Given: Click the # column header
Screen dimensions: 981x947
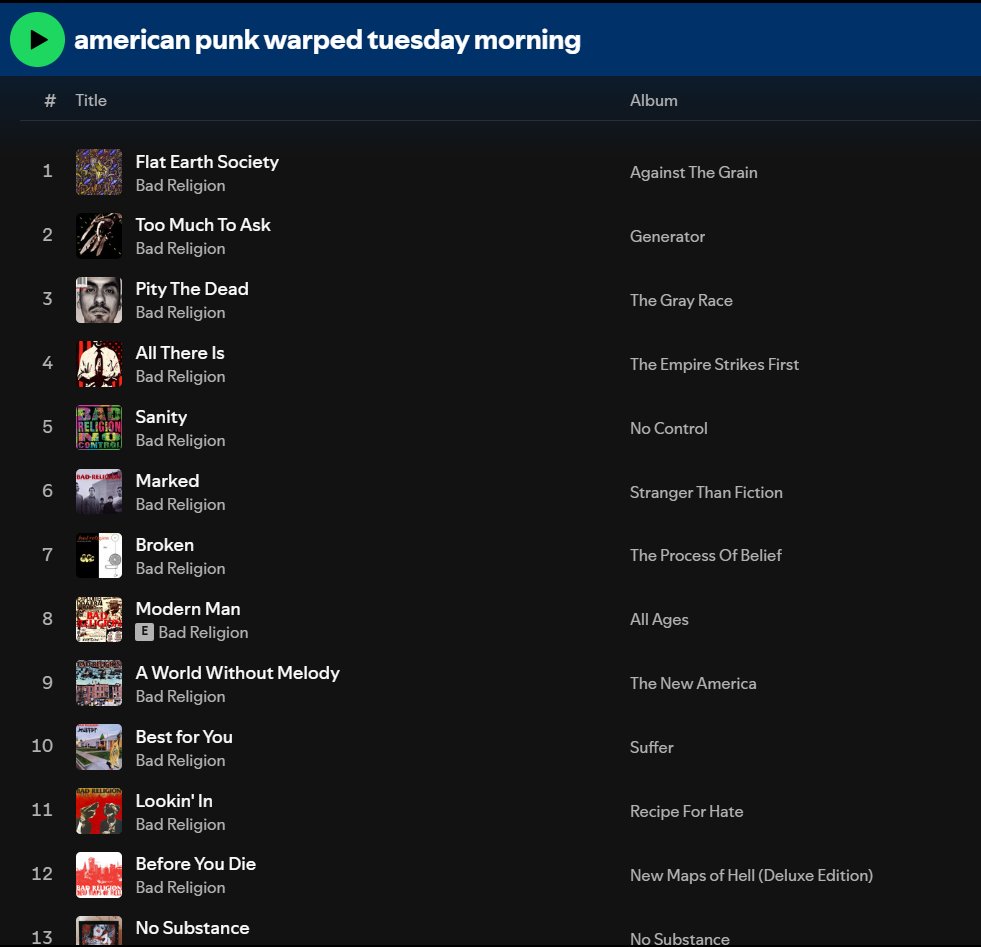Looking at the screenshot, I should (50, 101).
